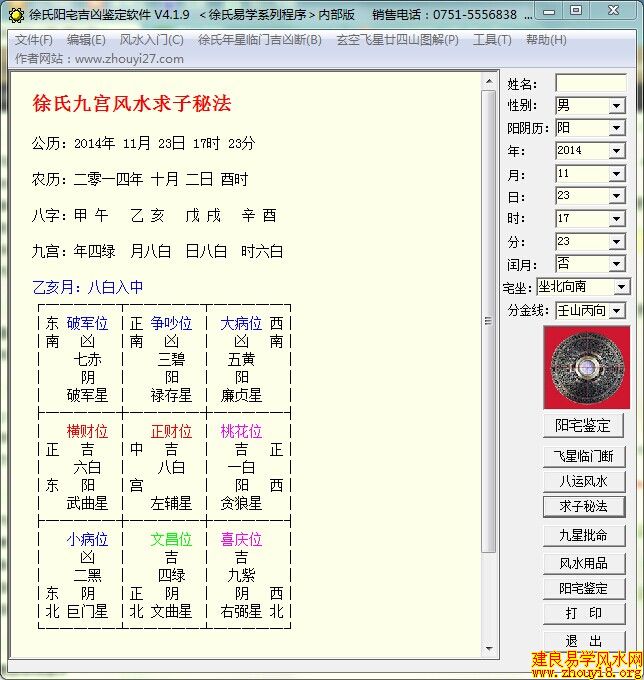644x680 pixels.
Task: Click the 退 出 exit button
Action: pos(584,641)
